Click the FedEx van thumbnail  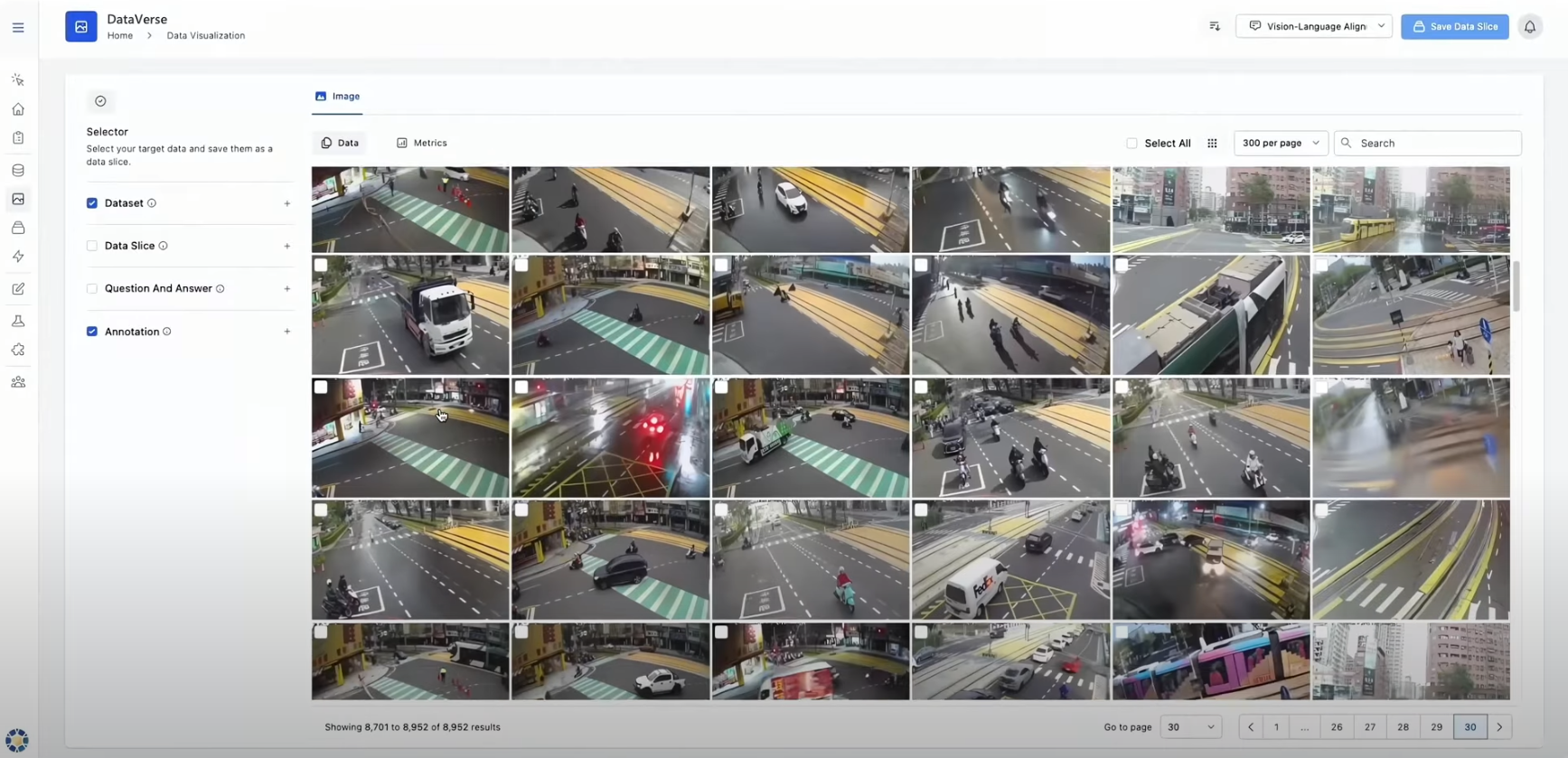point(1010,560)
